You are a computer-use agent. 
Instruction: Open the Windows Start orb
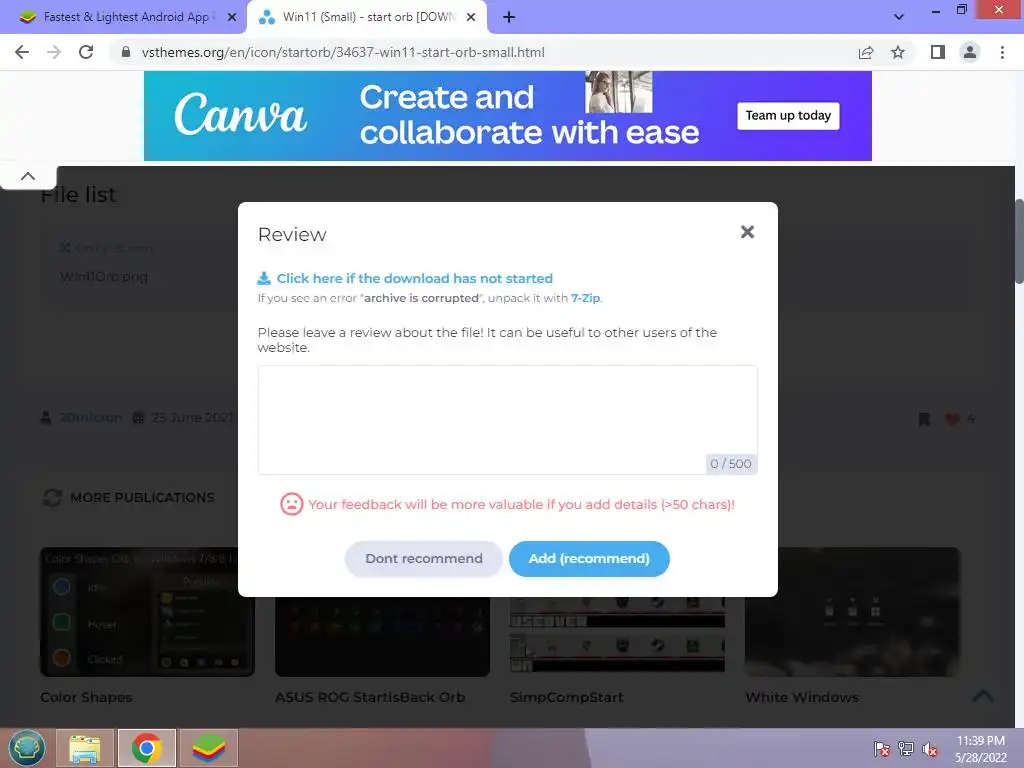point(27,748)
